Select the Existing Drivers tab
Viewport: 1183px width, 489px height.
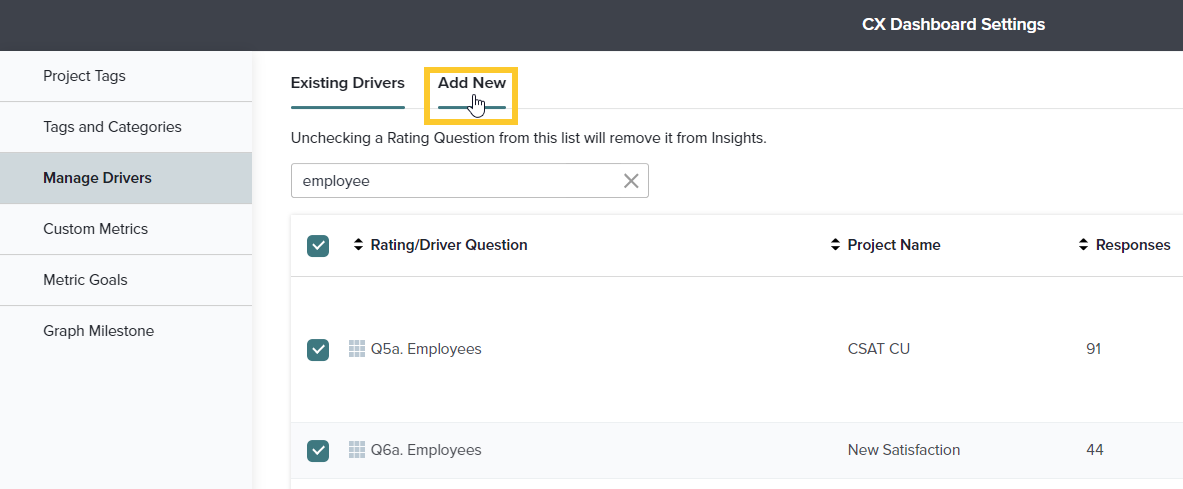347,83
